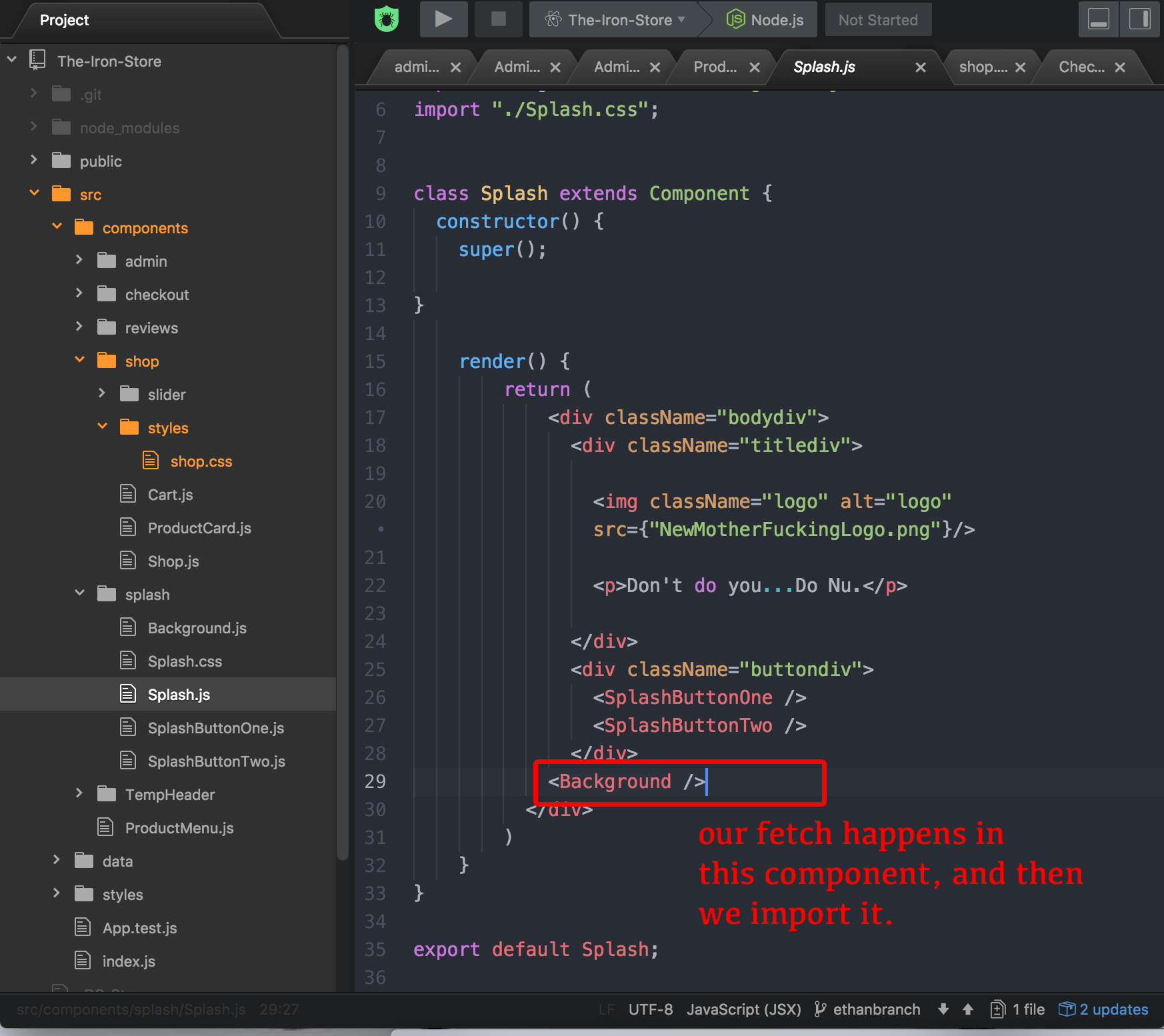1164x1036 pixels.
Task: Switch to the Splash.js tab
Action: pyautogui.click(x=825, y=67)
